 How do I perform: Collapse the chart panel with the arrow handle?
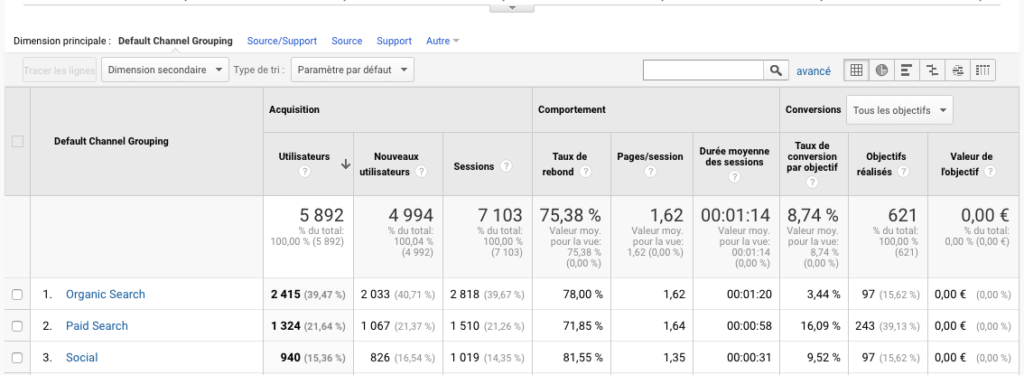(x=512, y=8)
